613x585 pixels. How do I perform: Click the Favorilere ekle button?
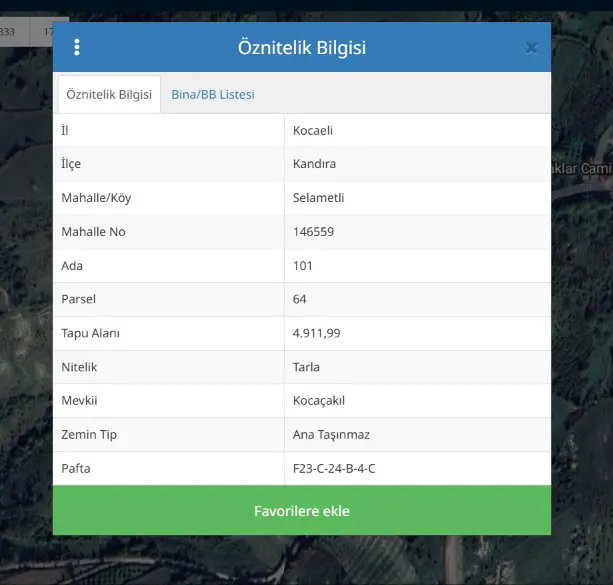tap(302, 510)
